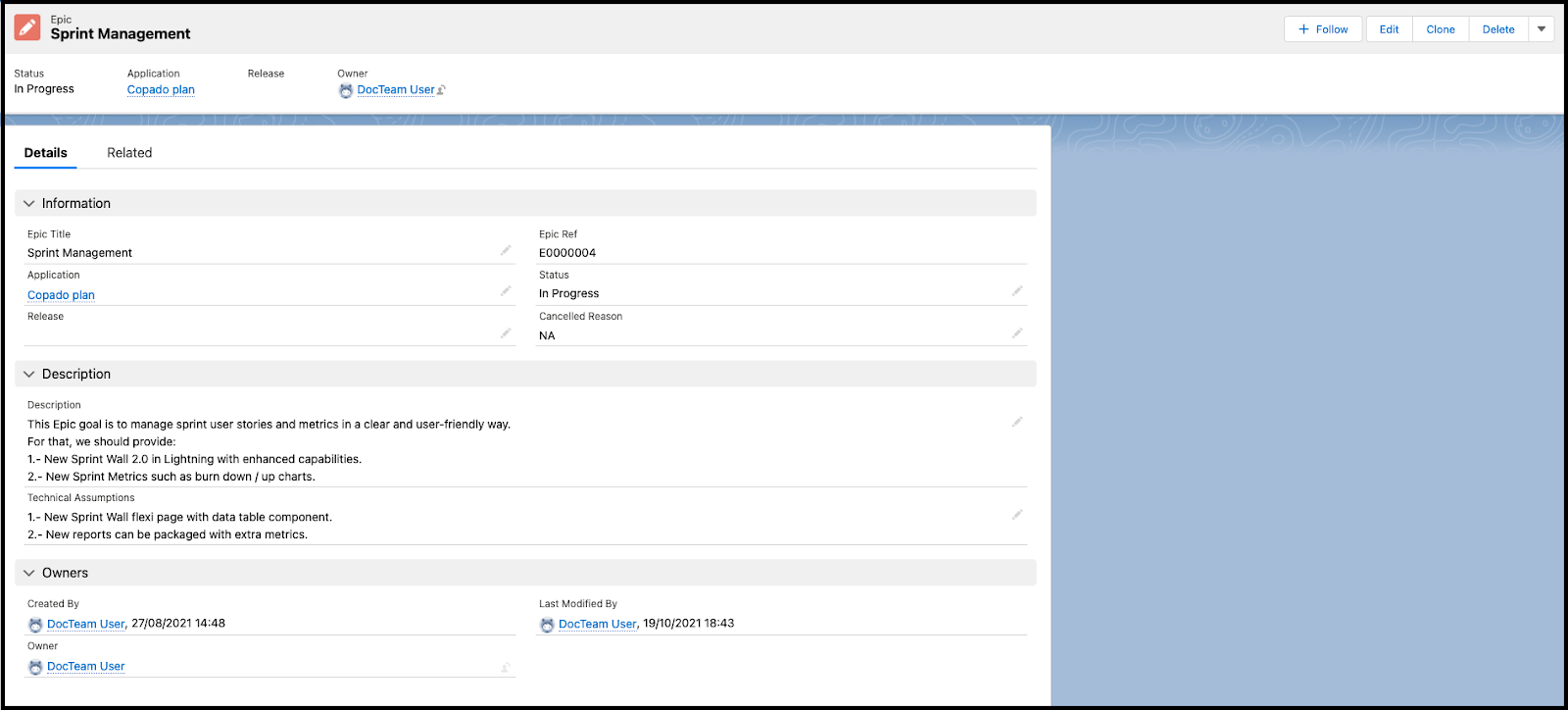The image size is (1568, 710).
Task: Click In Progress value in Status field
Action: (568, 294)
